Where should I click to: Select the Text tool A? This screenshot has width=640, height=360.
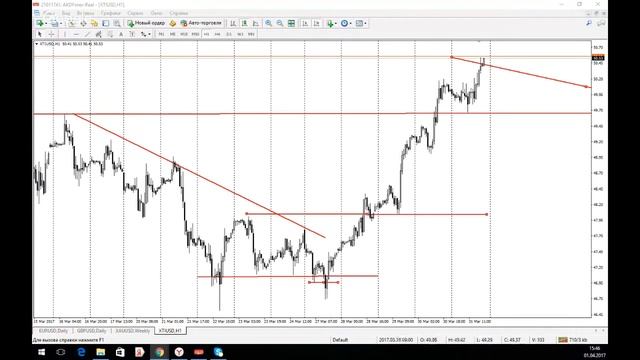point(121,34)
